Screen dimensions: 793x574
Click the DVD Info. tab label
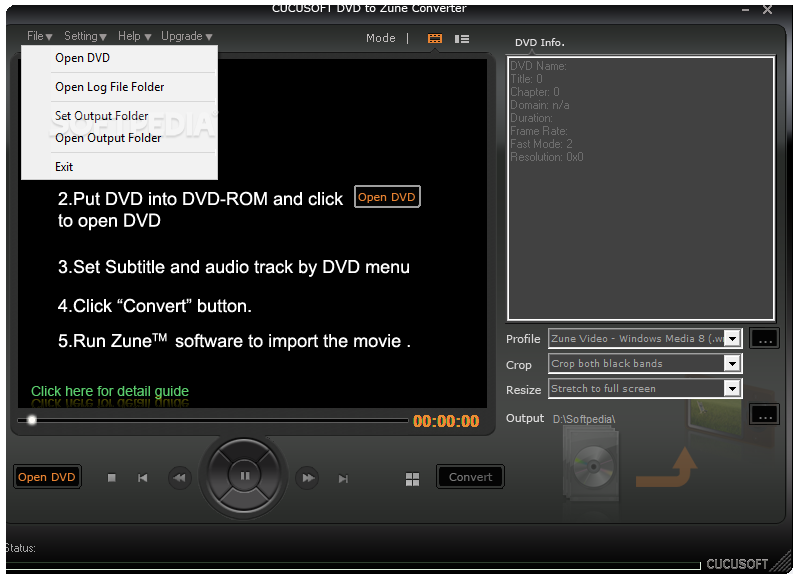pos(540,42)
